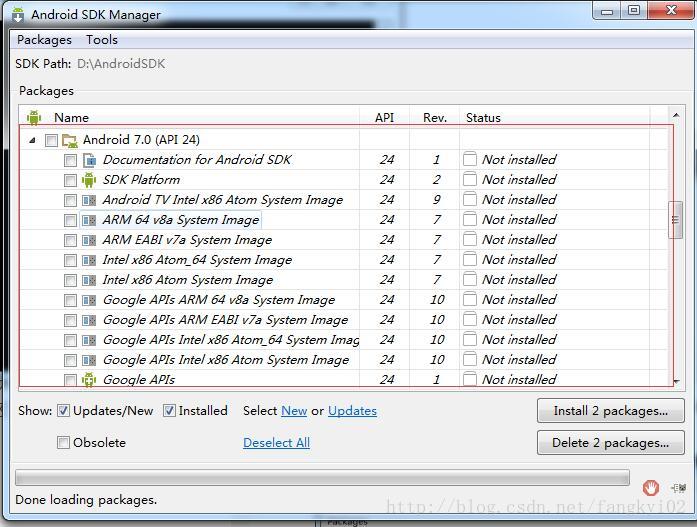Viewport: 697px width, 527px height.
Task: Toggle the Updates/New filter checkbox
Action: 64,411
